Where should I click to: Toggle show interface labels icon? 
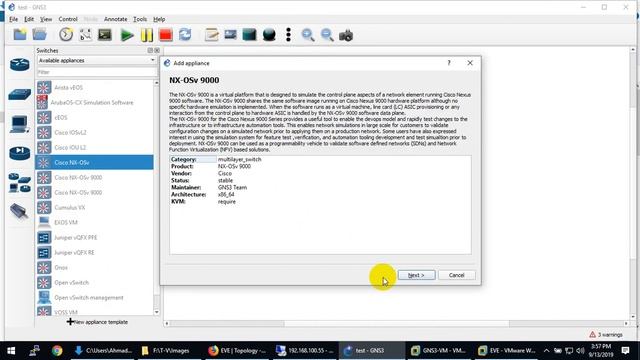86,35
